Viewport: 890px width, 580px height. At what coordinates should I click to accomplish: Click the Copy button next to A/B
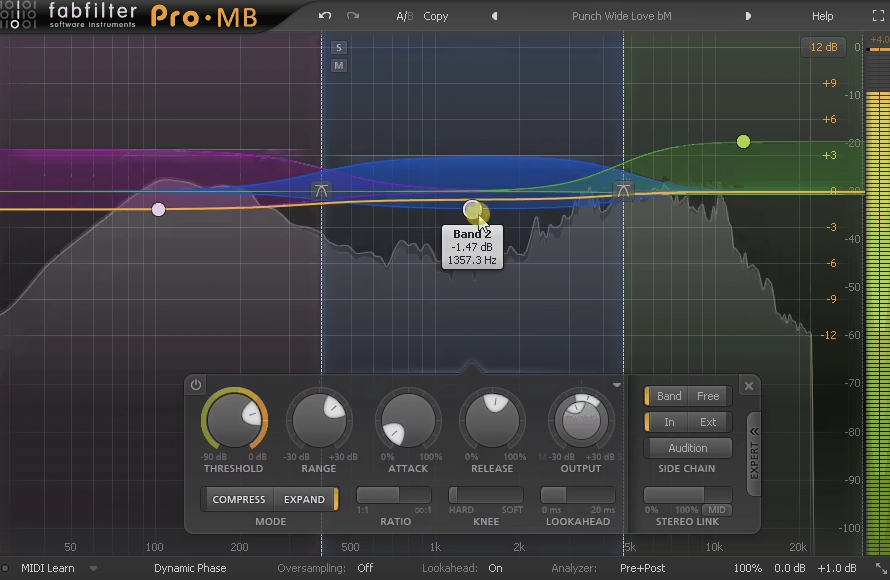tap(437, 16)
